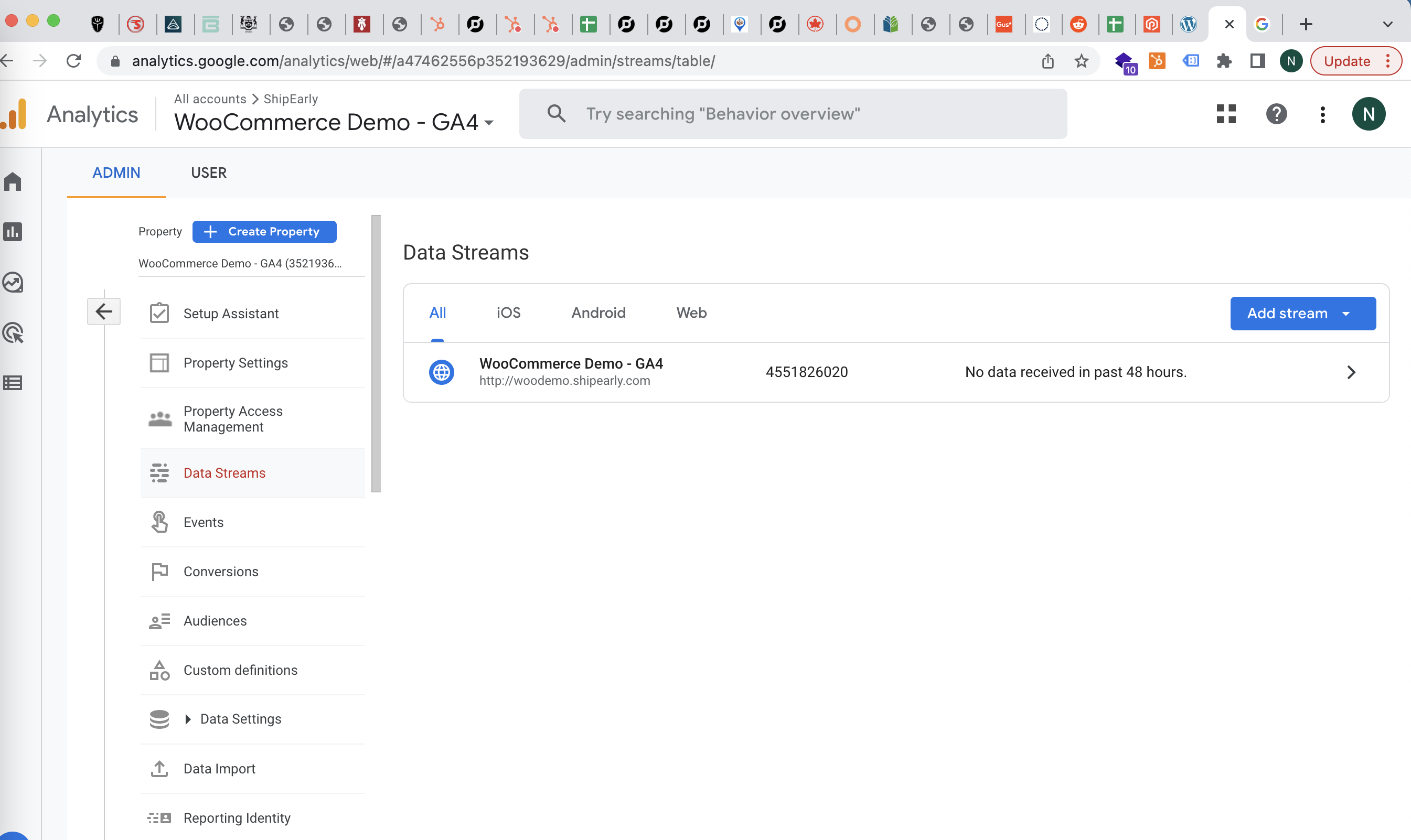Image resolution: width=1411 pixels, height=840 pixels.
Task: Click the browser address bar URL
Action: point(423,61)
